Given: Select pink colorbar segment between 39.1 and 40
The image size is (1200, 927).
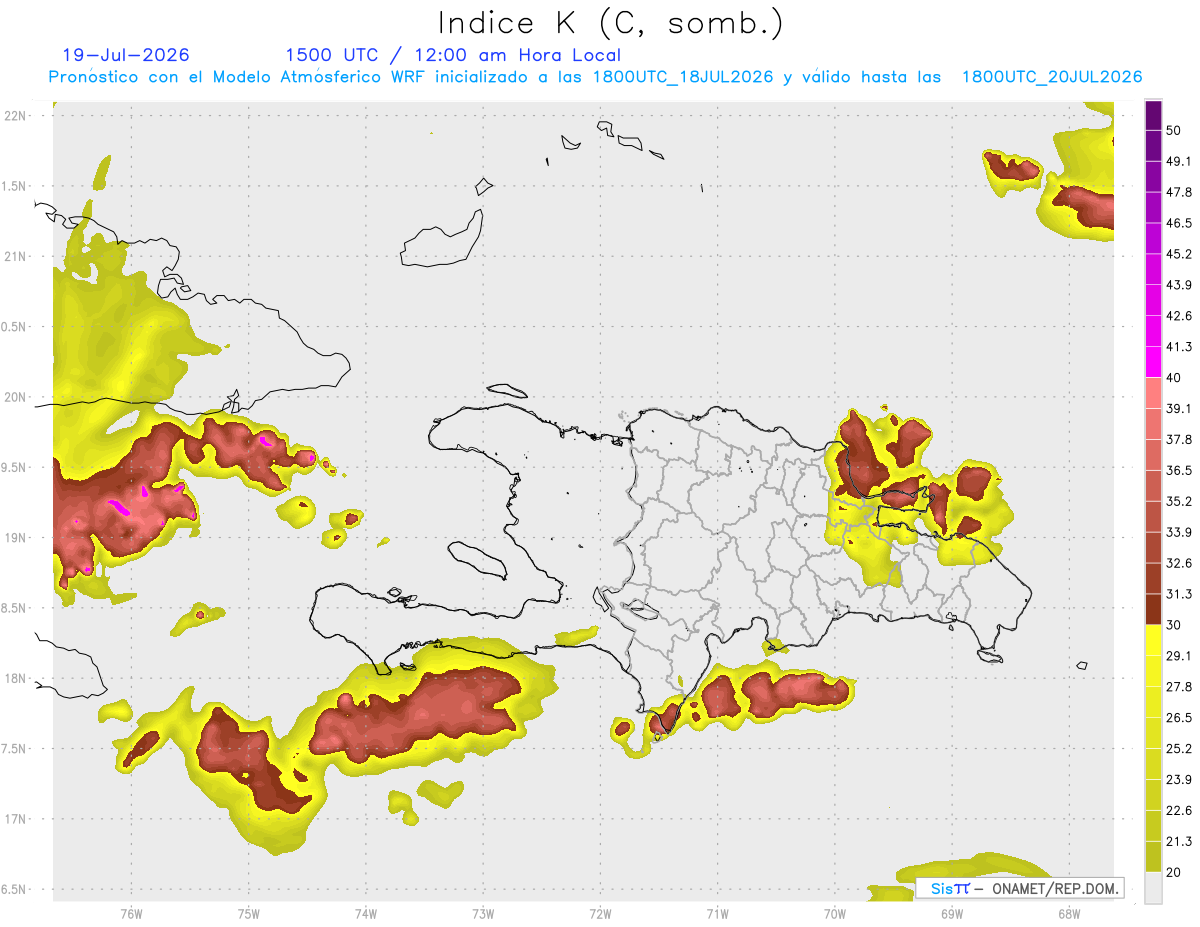Looking at the screenshot, I should point(1153,393).
